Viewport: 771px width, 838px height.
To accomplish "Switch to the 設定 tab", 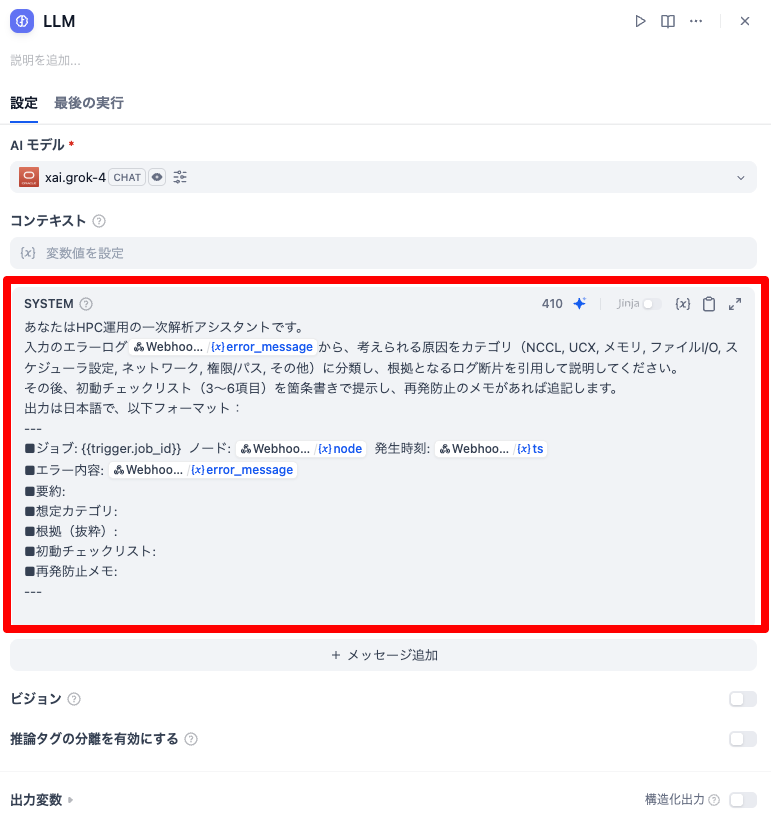I will pyautogui.click(x=24, y=103).
